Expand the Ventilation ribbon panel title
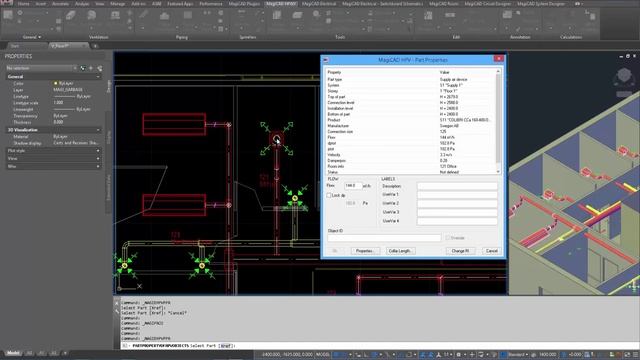The image size is (640, 360). point(98,37)
